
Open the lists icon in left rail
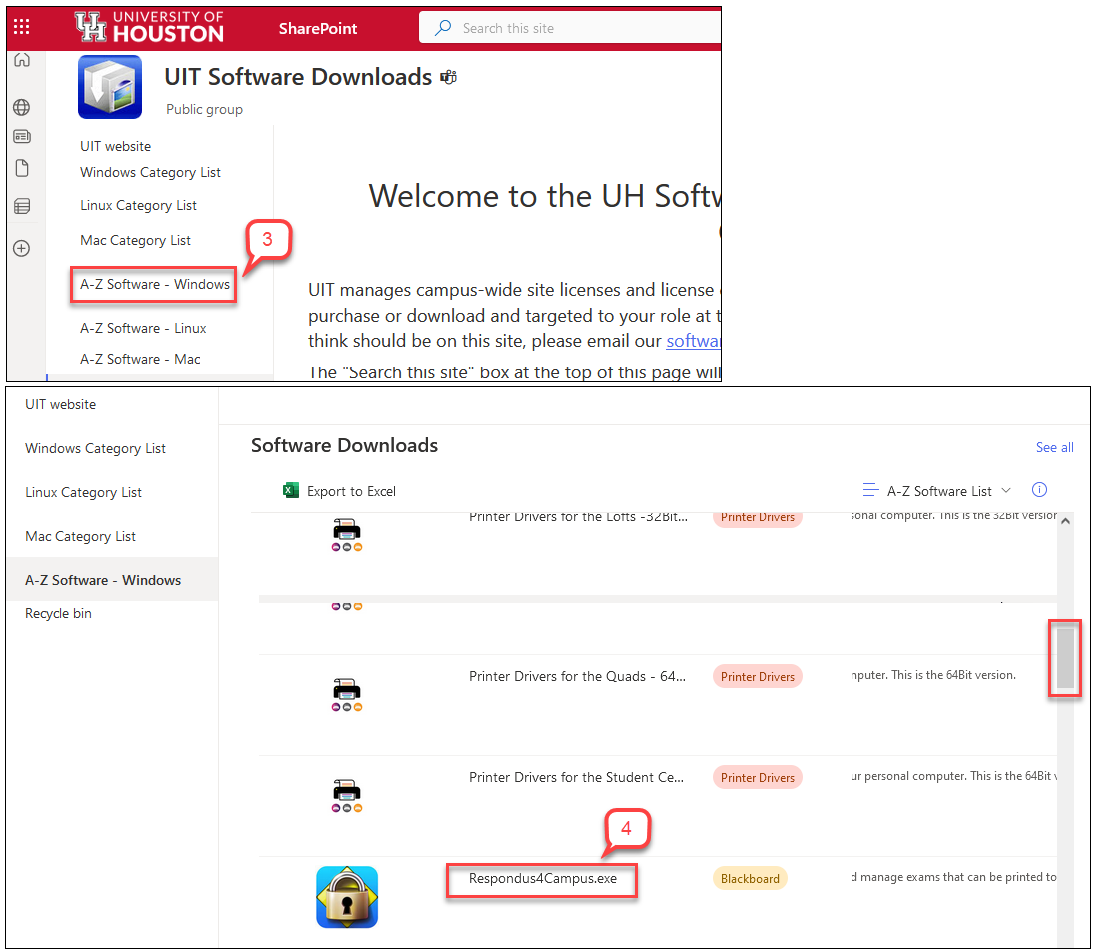(x=22, y=206)
